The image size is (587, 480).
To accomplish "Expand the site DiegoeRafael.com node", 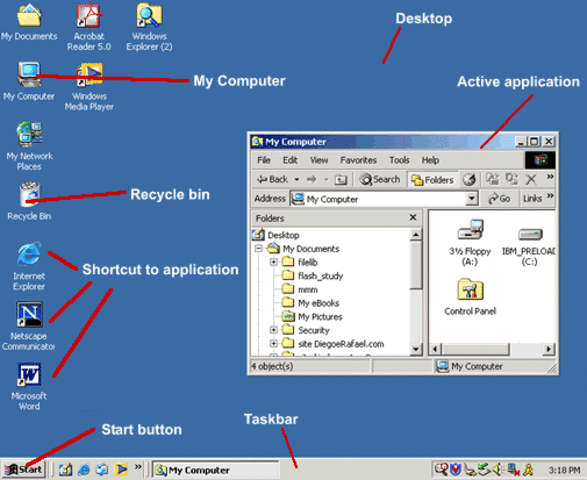I will pos(274,343).
